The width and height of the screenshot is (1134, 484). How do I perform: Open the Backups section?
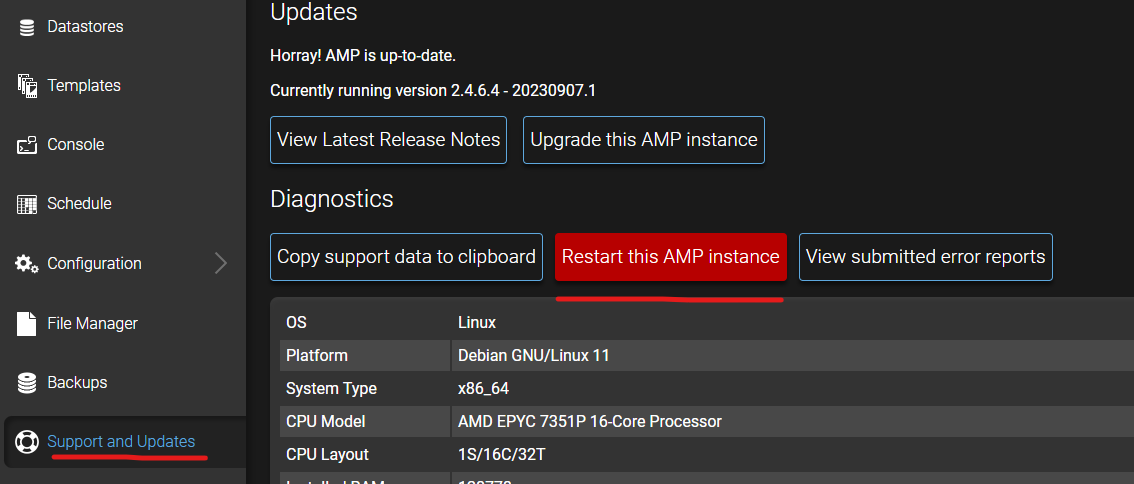tap(77, 382)
